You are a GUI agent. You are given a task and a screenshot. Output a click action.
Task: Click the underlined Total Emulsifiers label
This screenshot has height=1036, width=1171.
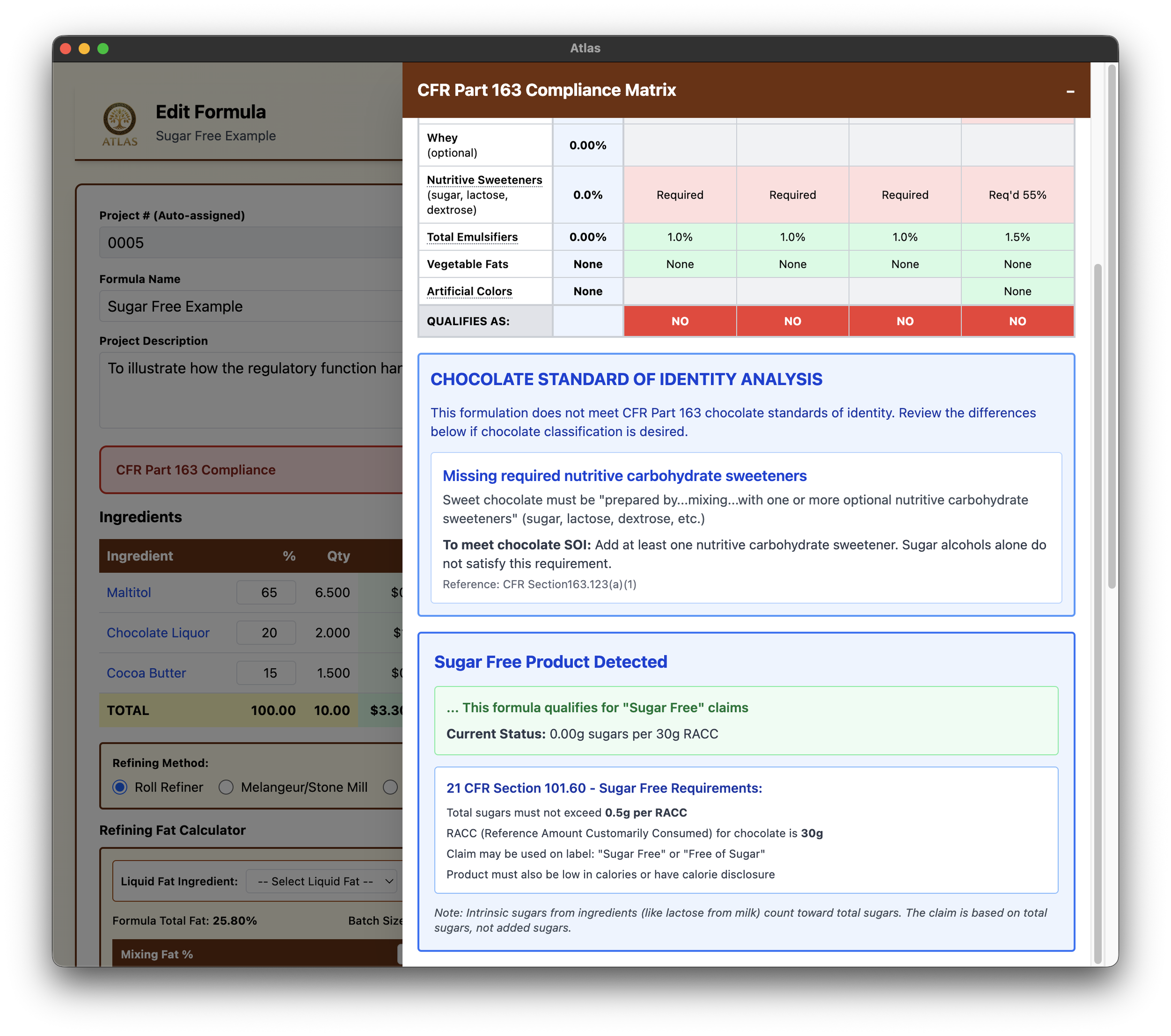pyautogui.click(x=472, y=237)
